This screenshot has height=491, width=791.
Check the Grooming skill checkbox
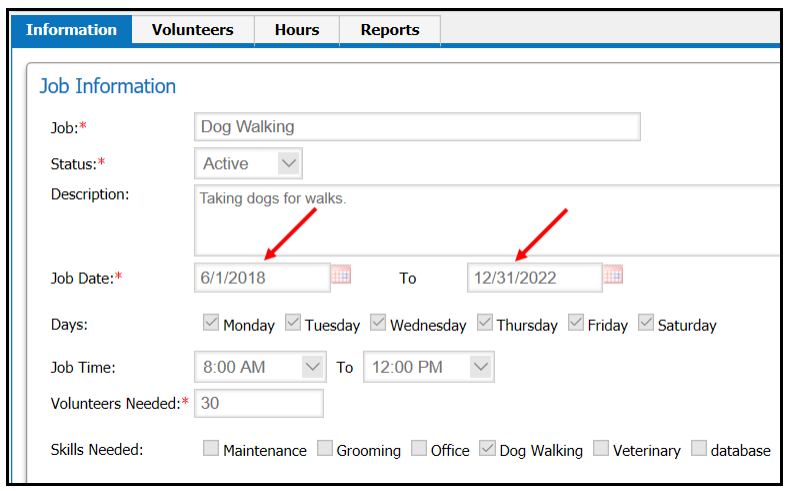tap(325, 448)
